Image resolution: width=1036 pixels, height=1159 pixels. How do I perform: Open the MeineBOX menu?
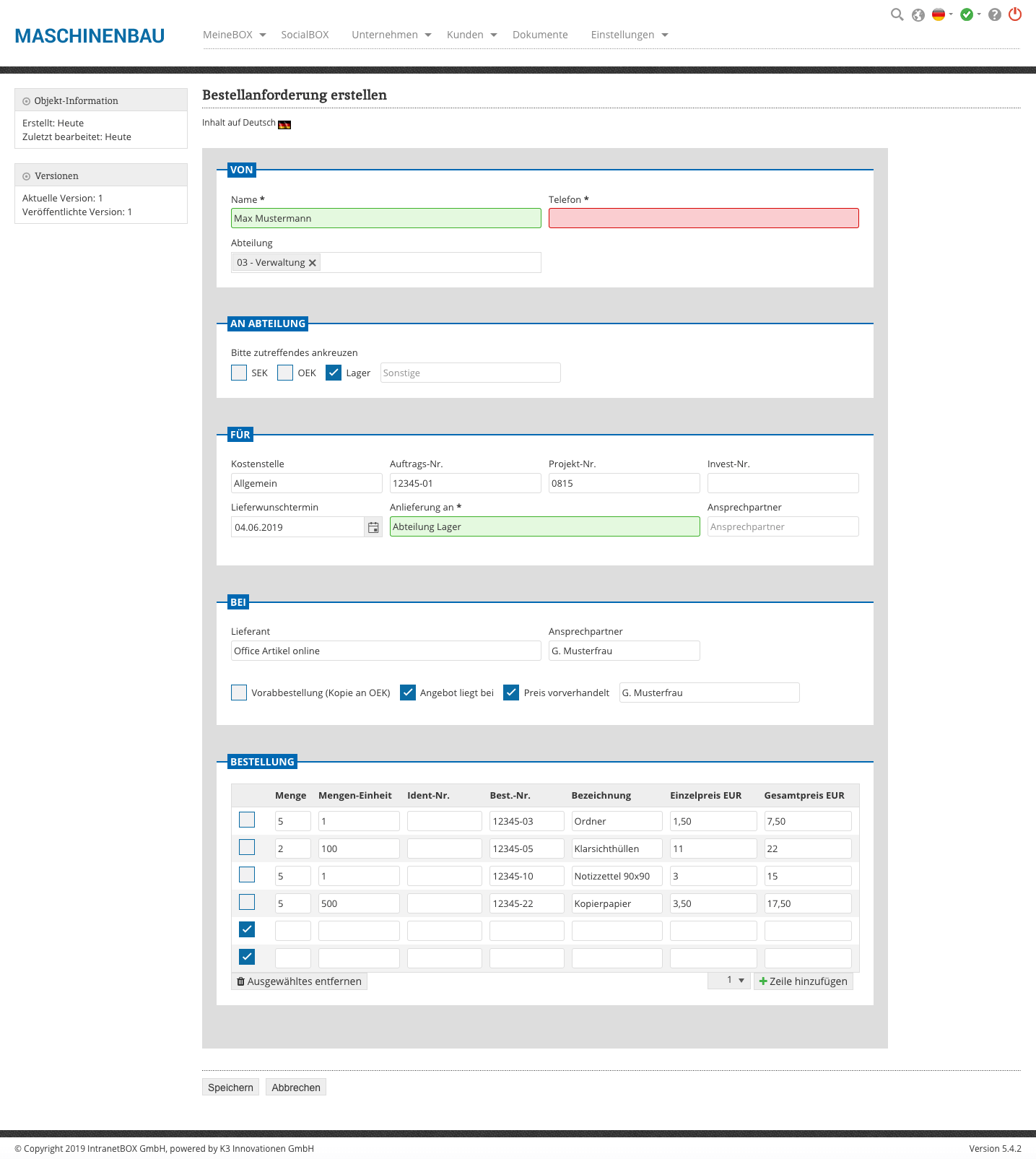pos(235,35)
